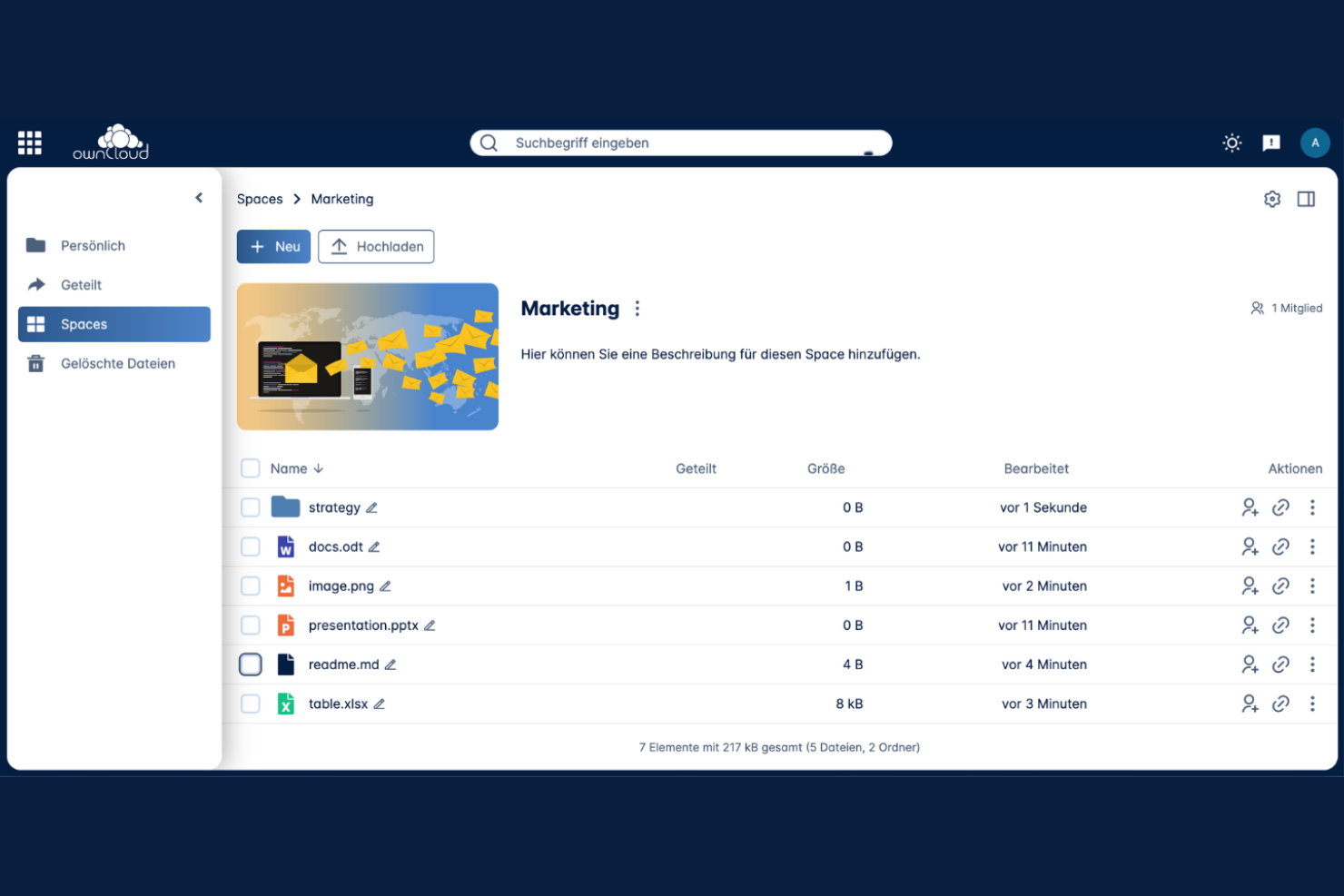
Task: Select the table.xlsx checkbox
Action: 250,704
